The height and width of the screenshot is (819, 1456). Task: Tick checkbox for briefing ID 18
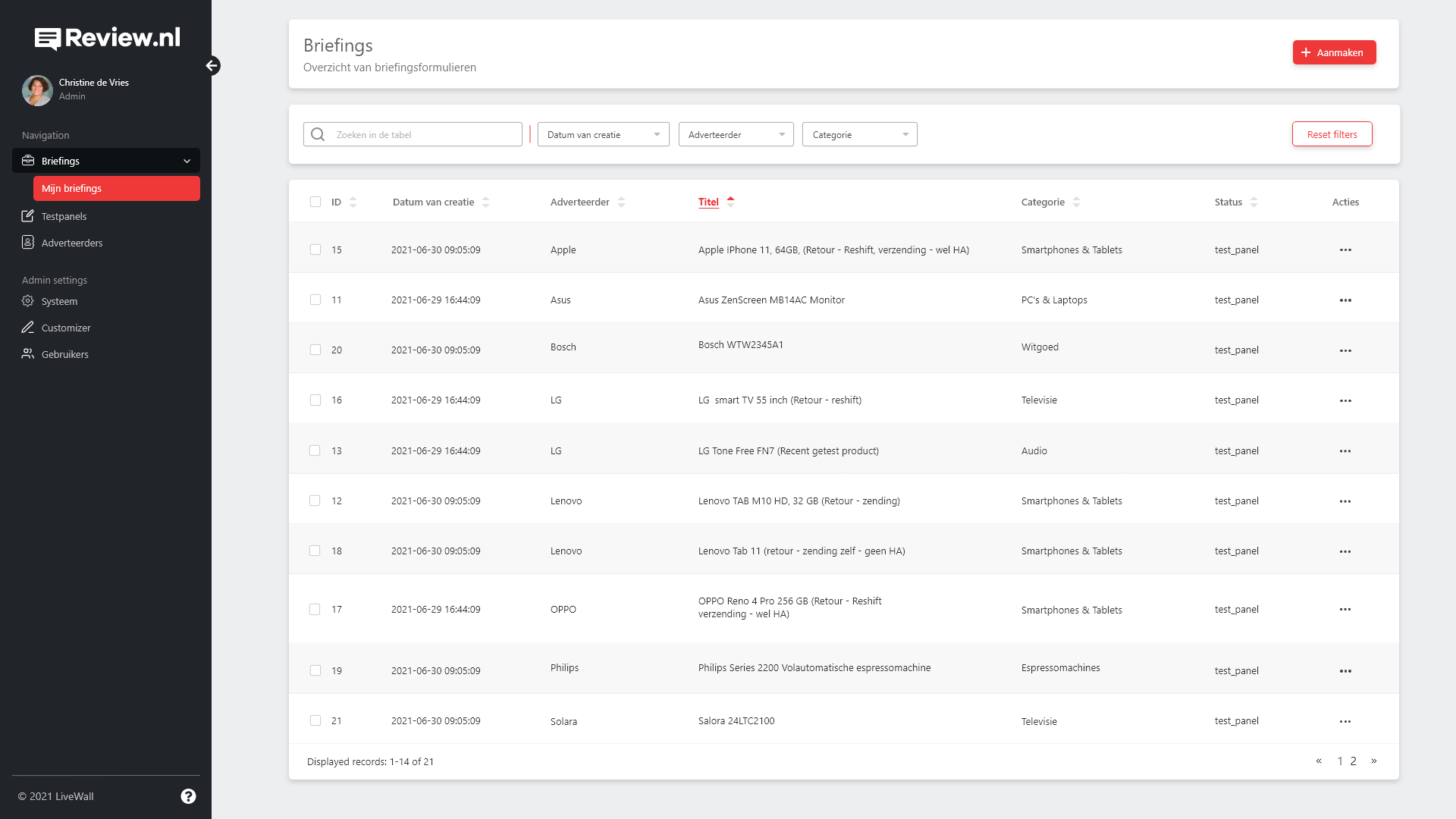pyautogui.click(x=315, y=551)
